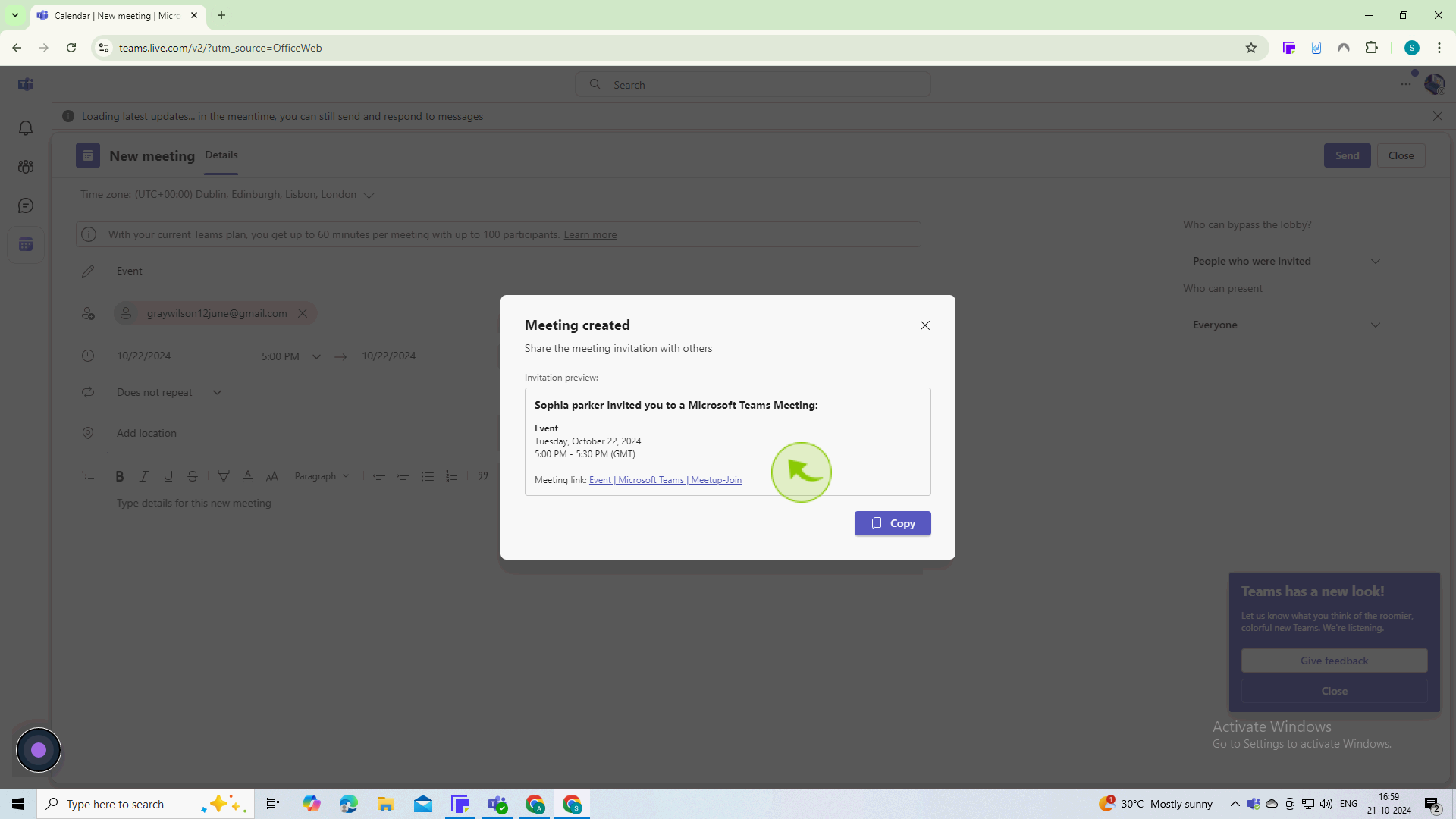Click the Details tab

tap(221, 155)
